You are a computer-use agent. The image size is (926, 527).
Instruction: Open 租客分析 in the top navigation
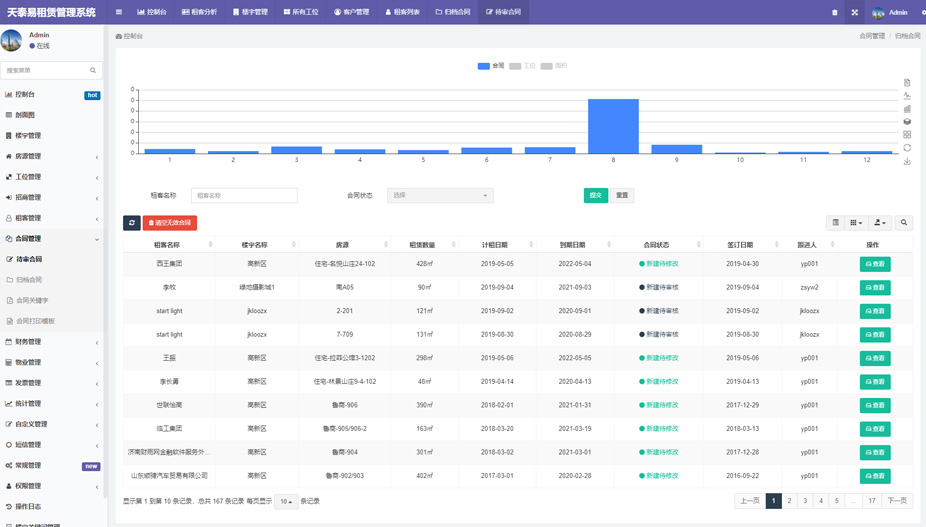pyautogui.click(x=200, y=12)
